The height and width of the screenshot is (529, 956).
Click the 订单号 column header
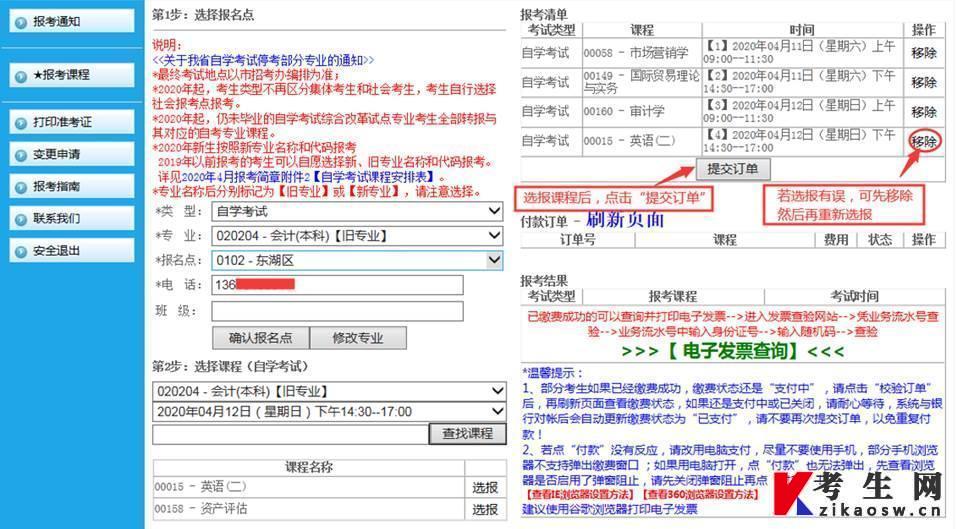click(x=577, y=240)
